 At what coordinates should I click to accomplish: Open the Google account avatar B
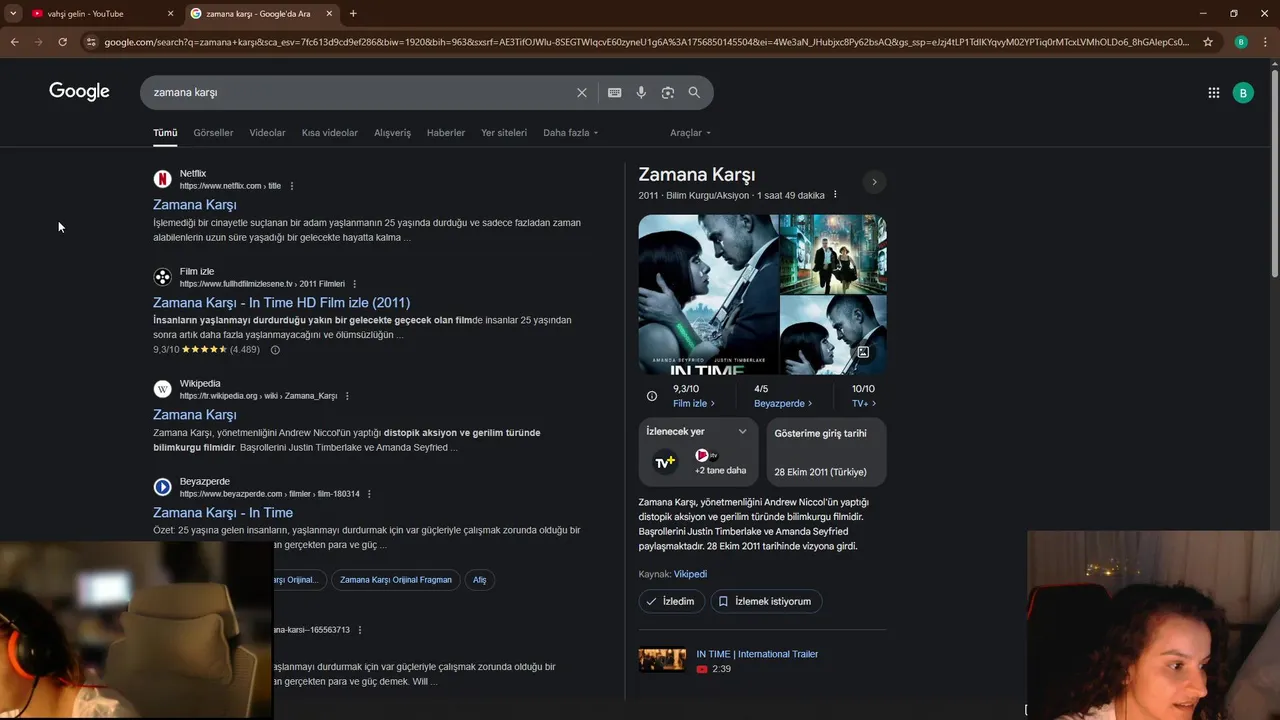tap(1243, 92)
